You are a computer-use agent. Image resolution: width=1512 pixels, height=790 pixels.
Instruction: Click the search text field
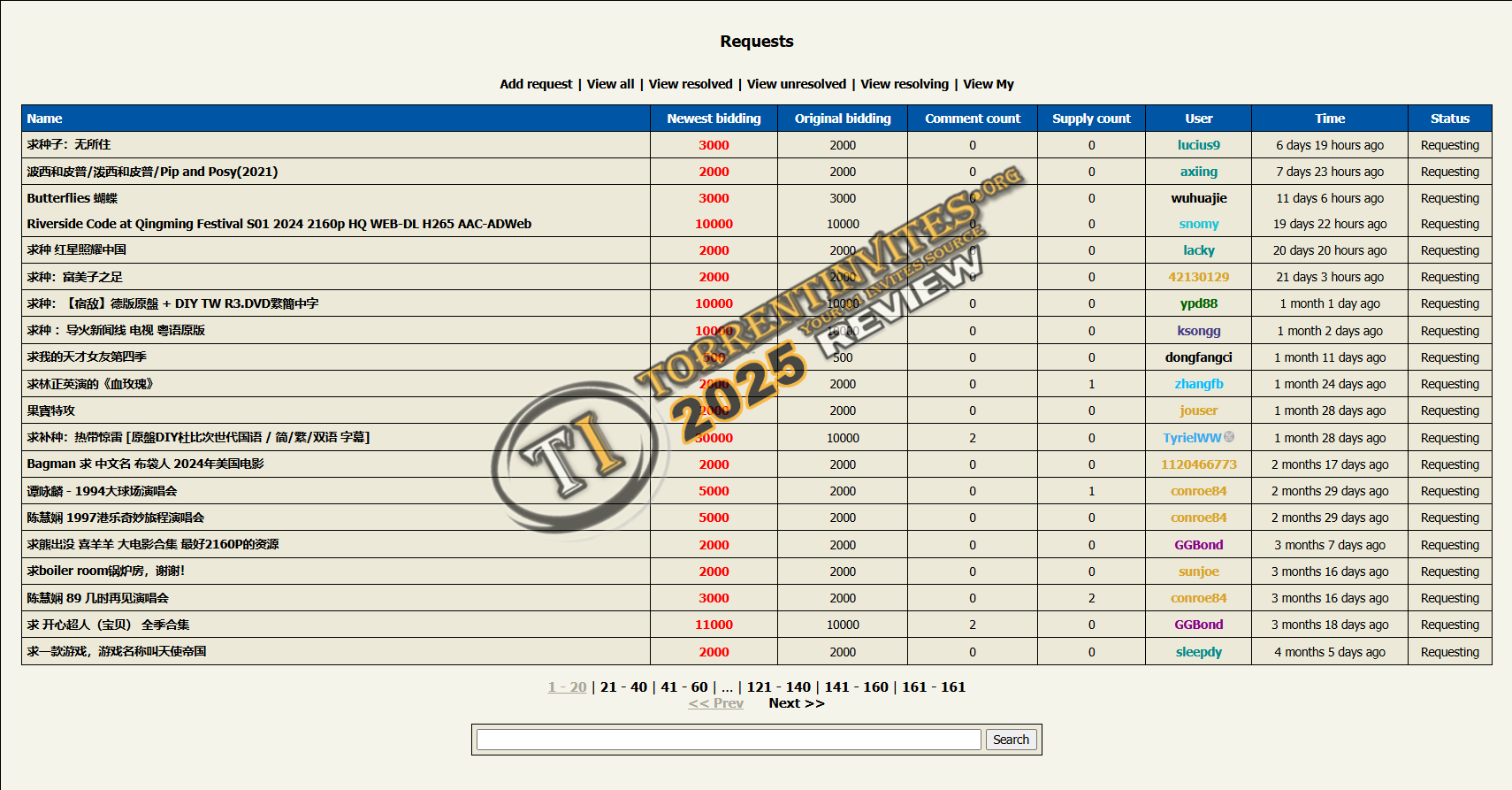[729, 740]
